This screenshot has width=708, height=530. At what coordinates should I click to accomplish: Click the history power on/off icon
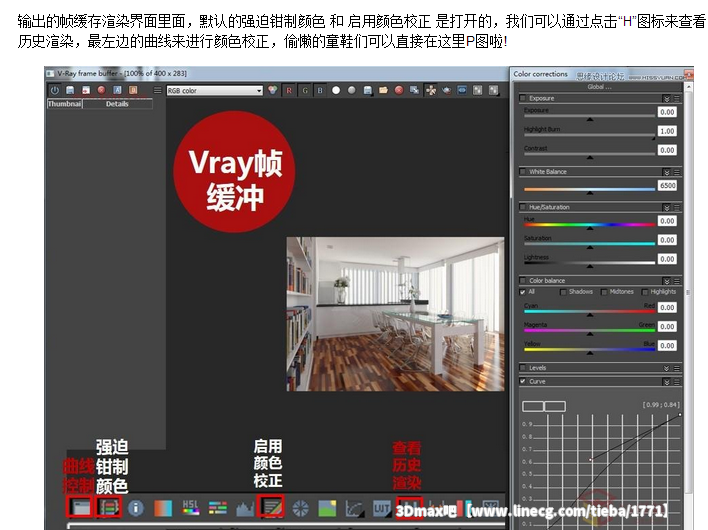pos(55,90)
